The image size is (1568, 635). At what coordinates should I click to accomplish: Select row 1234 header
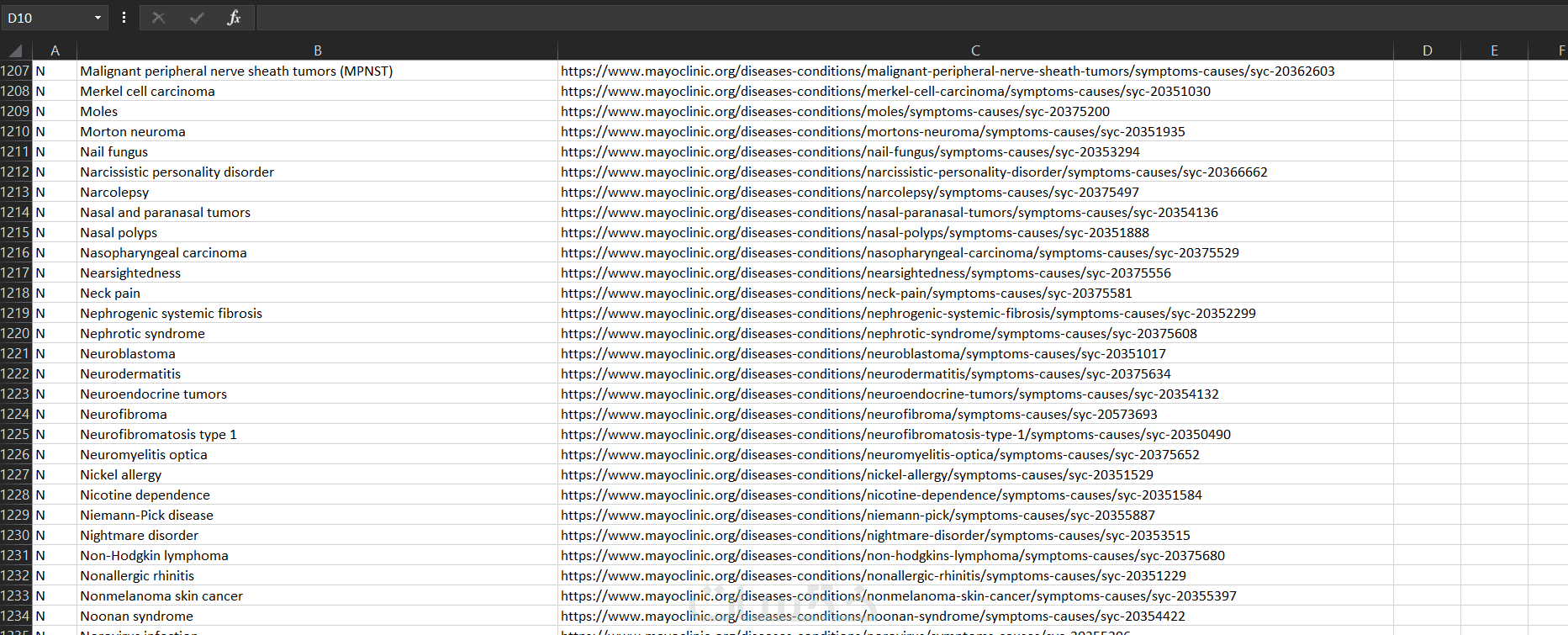[x=16, y=616]
